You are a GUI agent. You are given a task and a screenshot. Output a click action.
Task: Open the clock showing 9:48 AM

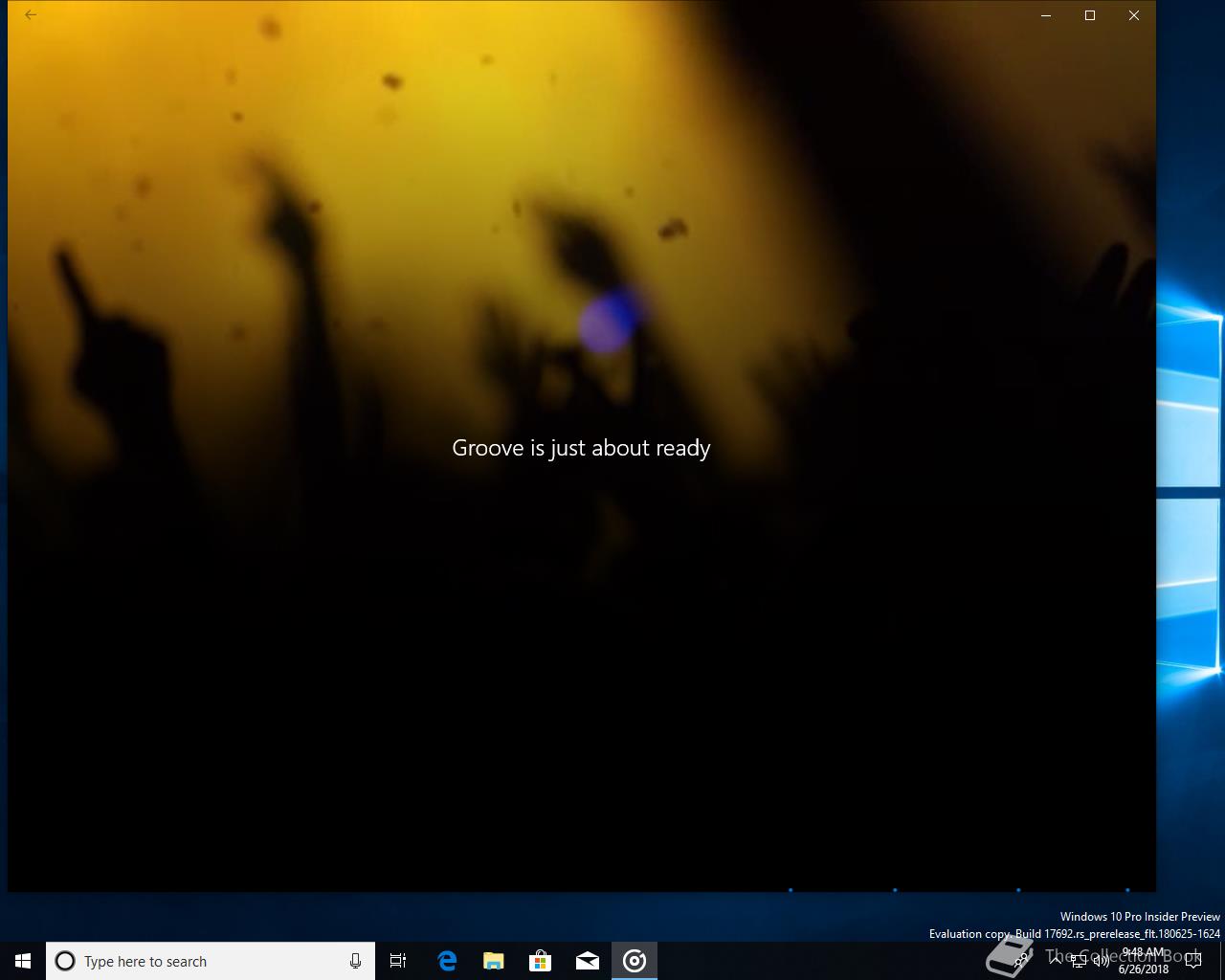(1144, 961)
